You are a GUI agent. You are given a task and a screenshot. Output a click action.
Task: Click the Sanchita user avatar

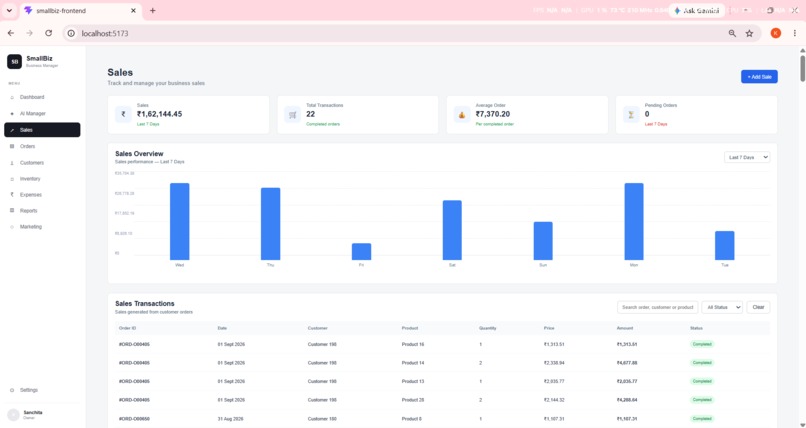point(13,415)
